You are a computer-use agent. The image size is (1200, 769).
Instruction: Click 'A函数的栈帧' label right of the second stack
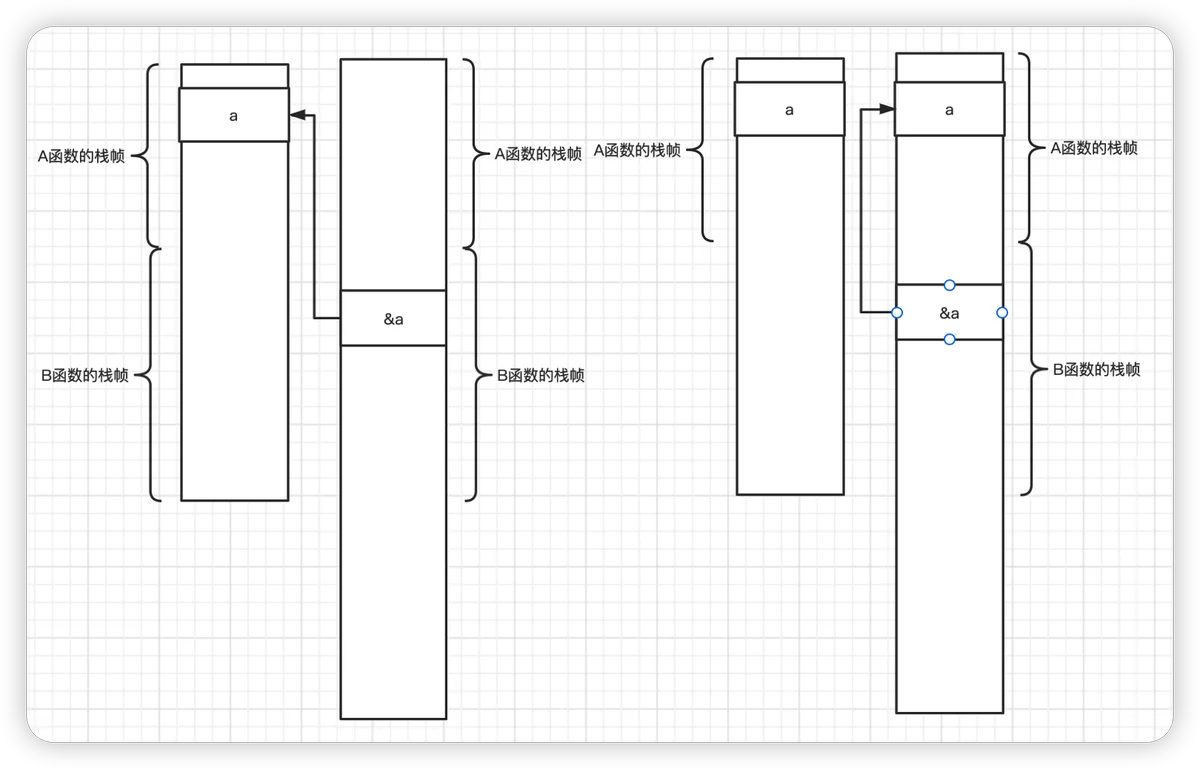(538, 154)
